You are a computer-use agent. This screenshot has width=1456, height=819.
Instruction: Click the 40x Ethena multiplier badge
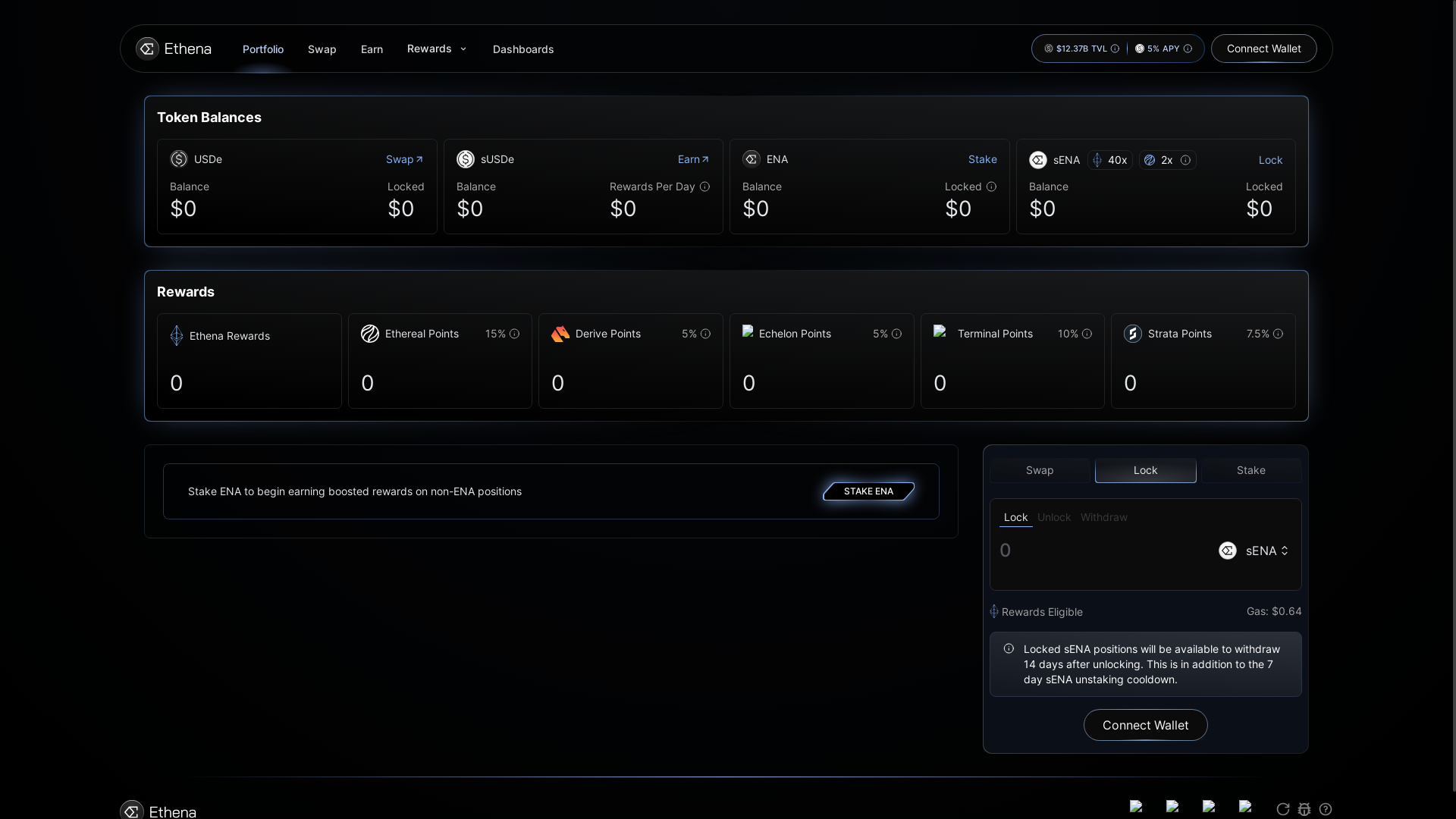click(1110, 160)
